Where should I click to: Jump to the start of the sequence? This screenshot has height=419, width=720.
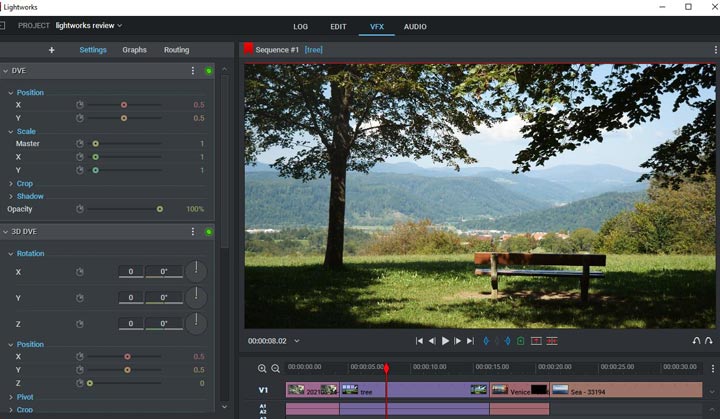pos(420,341)
